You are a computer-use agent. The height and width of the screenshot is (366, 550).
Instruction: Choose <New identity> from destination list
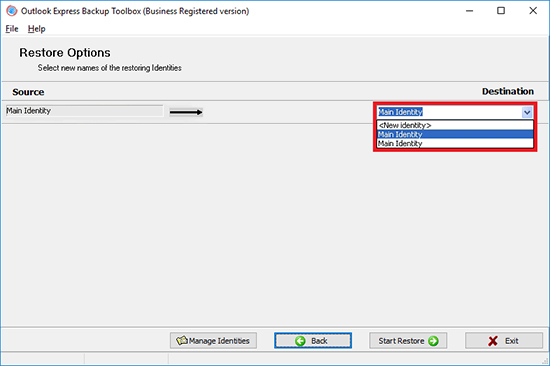tap(455, 125)
